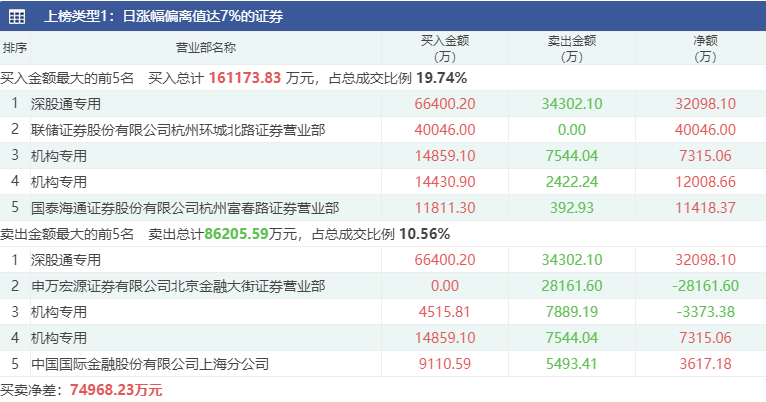
Task: Click the 卖出金额最大的前5名 heading
Action: coord(67,234)
